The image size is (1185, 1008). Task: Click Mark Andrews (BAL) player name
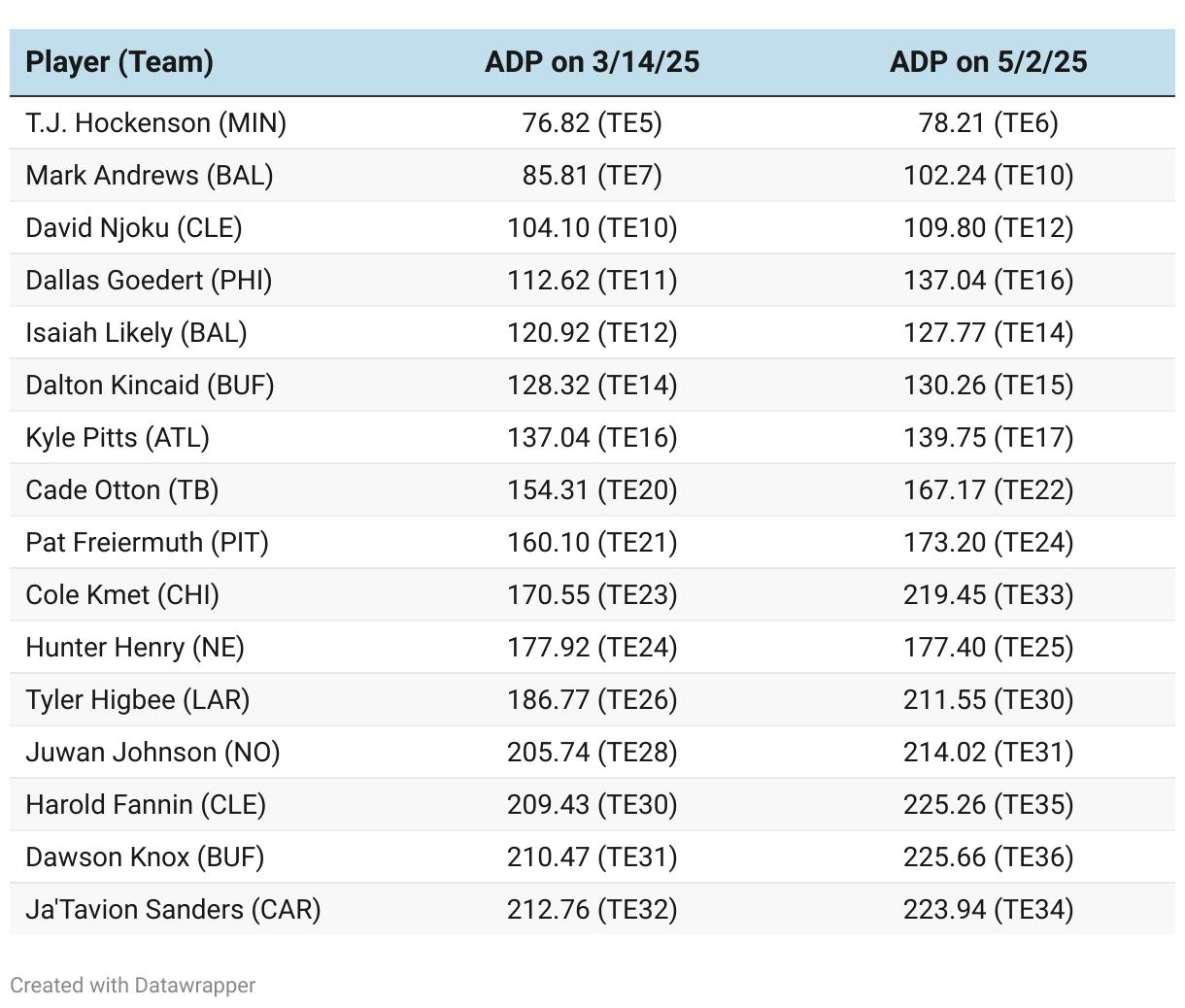[150, 176]
